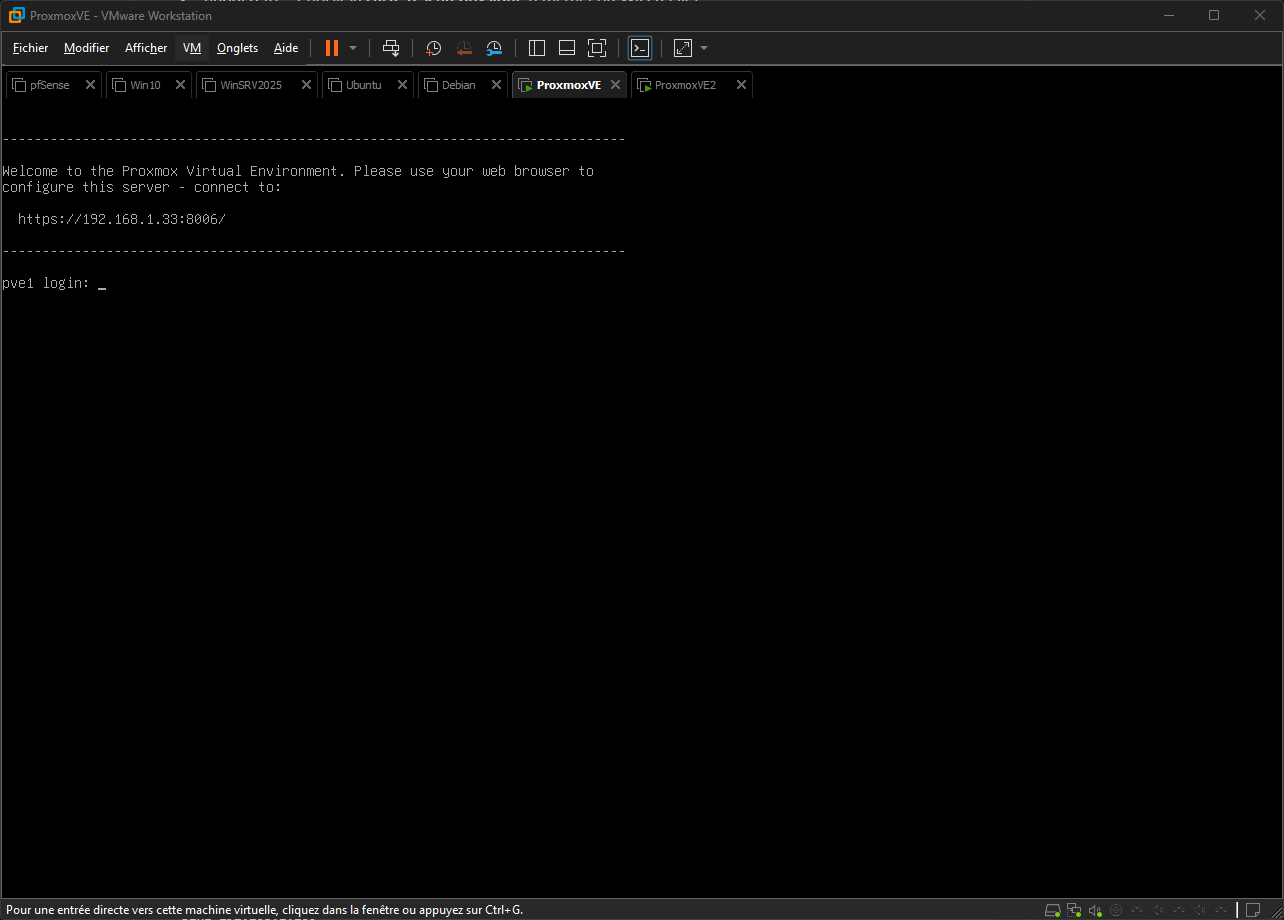Screen dimensions: 1284x920
Task: Open the snapshot manager wrench icon
Action: [495, 48]
